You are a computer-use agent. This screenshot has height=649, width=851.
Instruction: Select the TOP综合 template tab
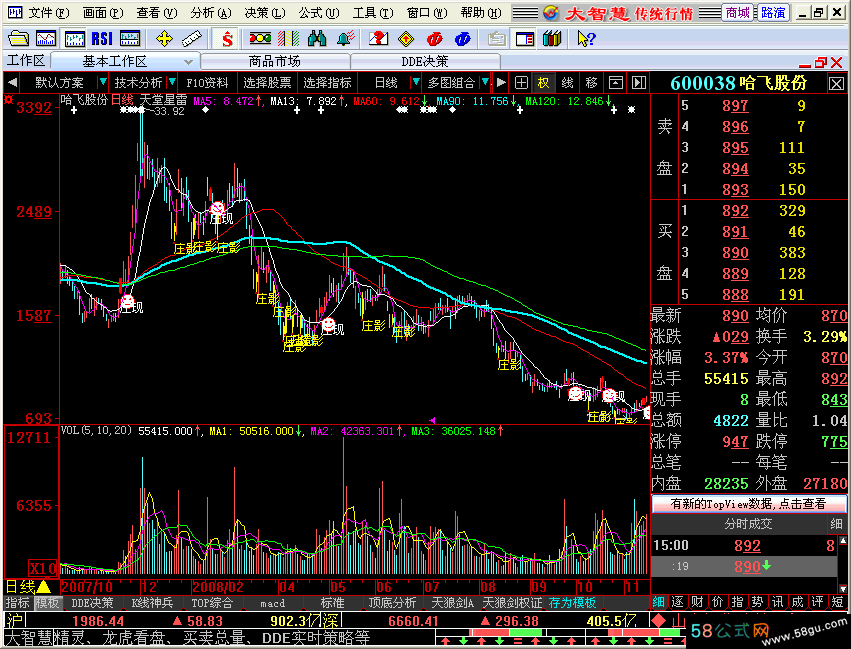click(212, 603)
